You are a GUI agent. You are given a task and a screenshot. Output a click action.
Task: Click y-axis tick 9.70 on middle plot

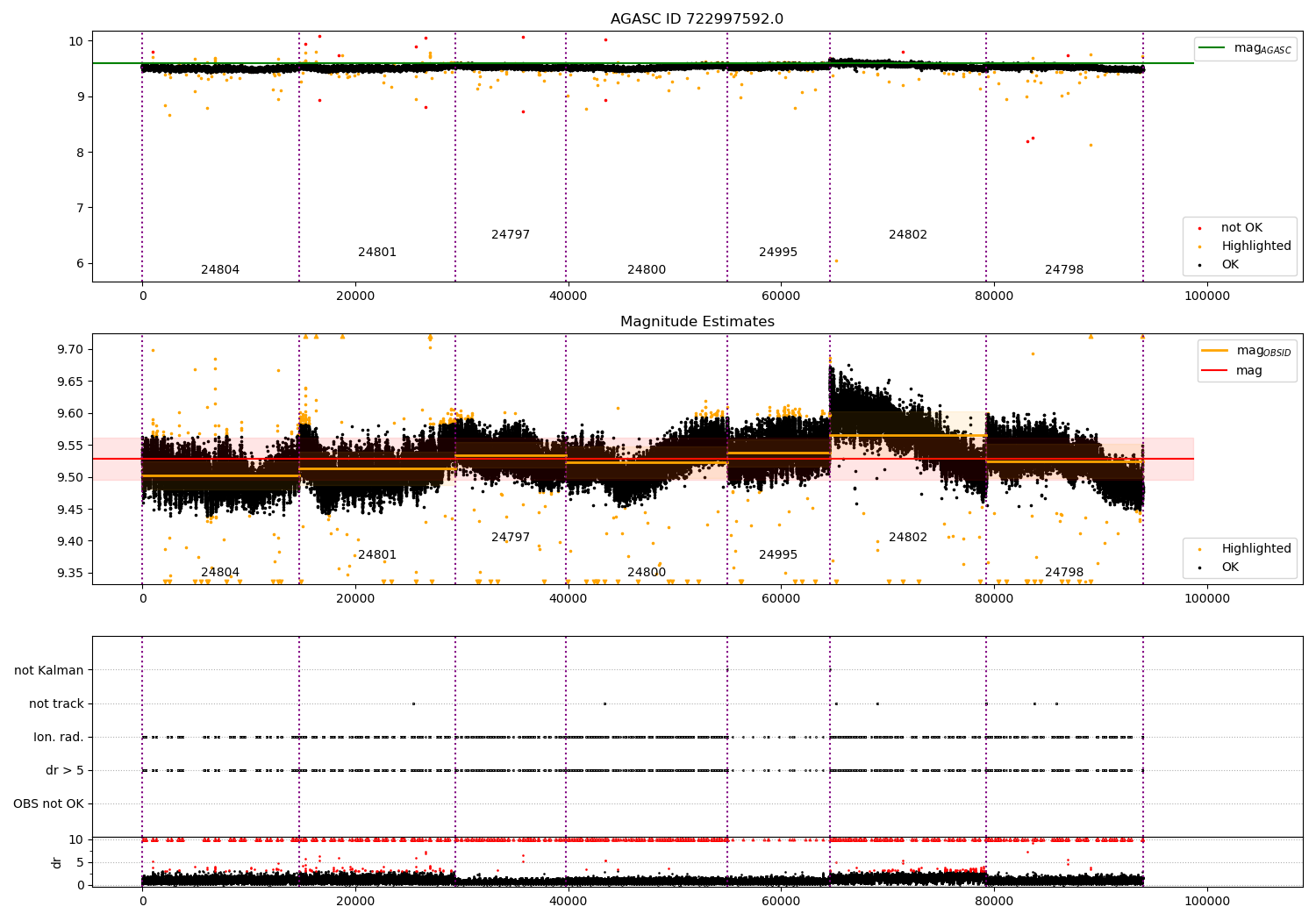(70, 350)
